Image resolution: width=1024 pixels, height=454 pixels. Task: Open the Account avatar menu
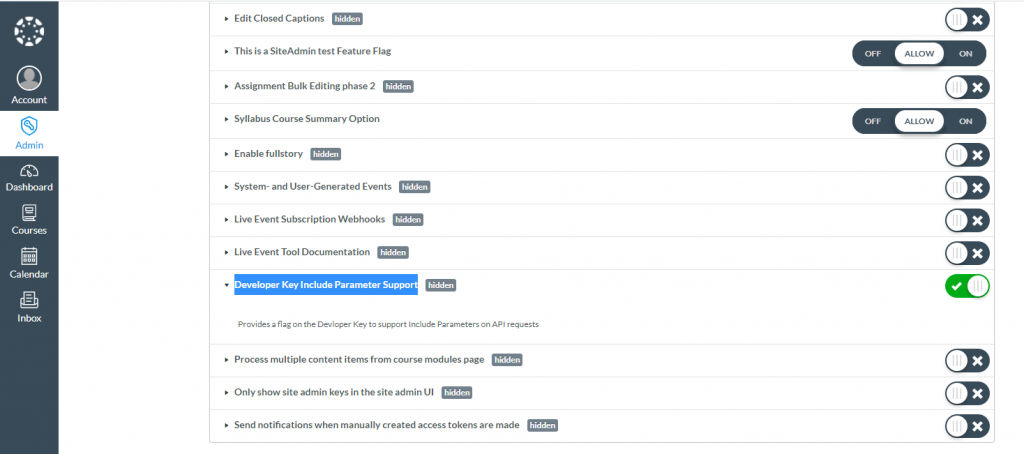29,78
